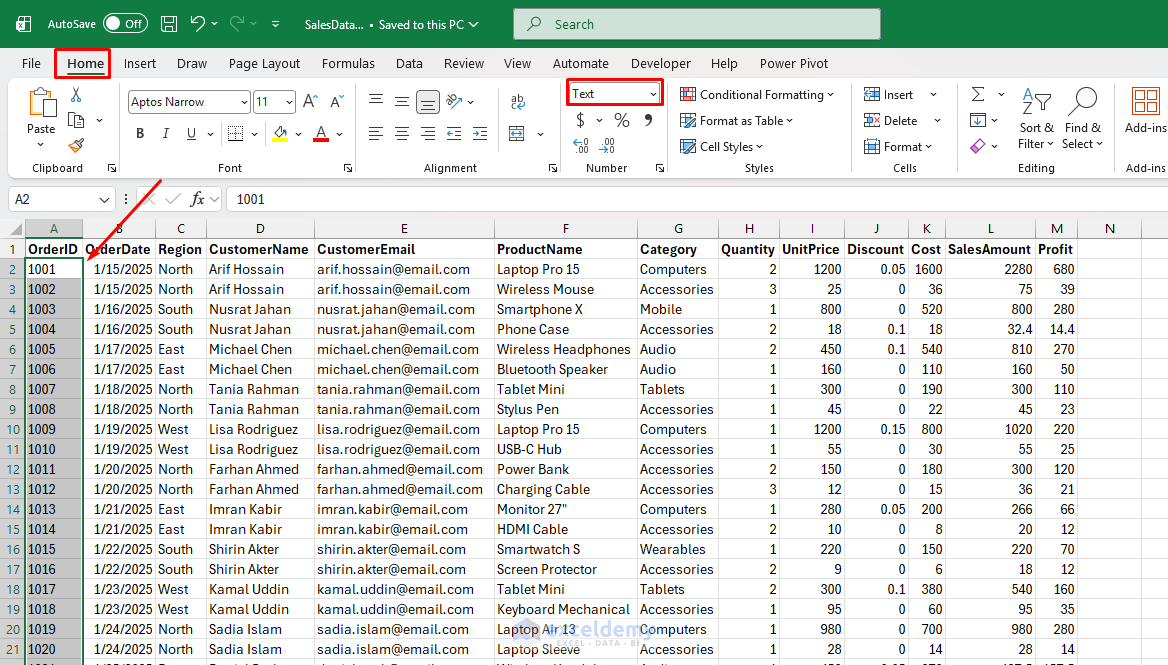The image size is (1168, 665).
Task: Toggle Middle Align in the Alignment group
Action: pyautogui.click(x=402, y=101)
